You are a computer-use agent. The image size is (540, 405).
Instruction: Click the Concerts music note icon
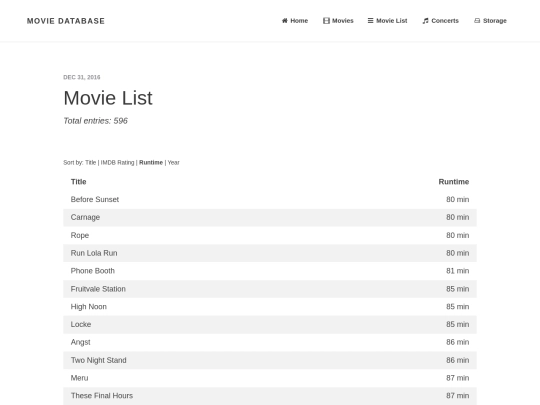tap(425, 21)
